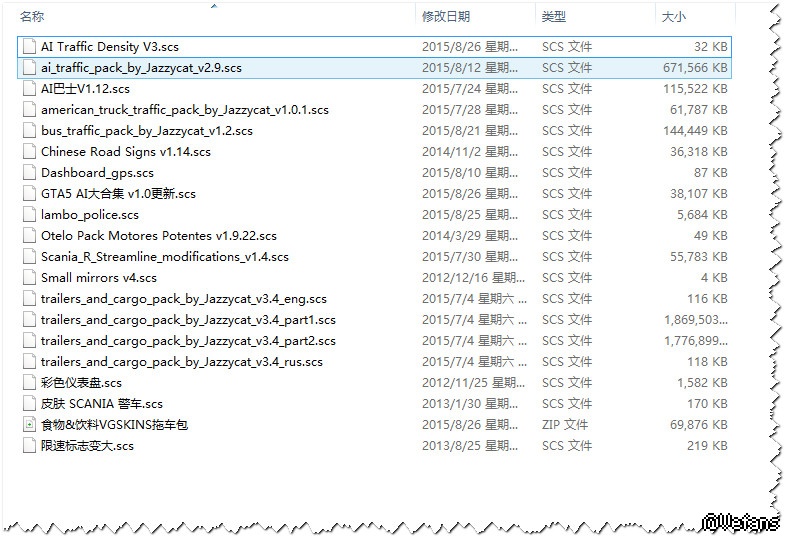
Task: Click the icon of american_truck_traffic_pack_by_Jazzycat_v1.0.1.scs
Action: coord(29,110)
